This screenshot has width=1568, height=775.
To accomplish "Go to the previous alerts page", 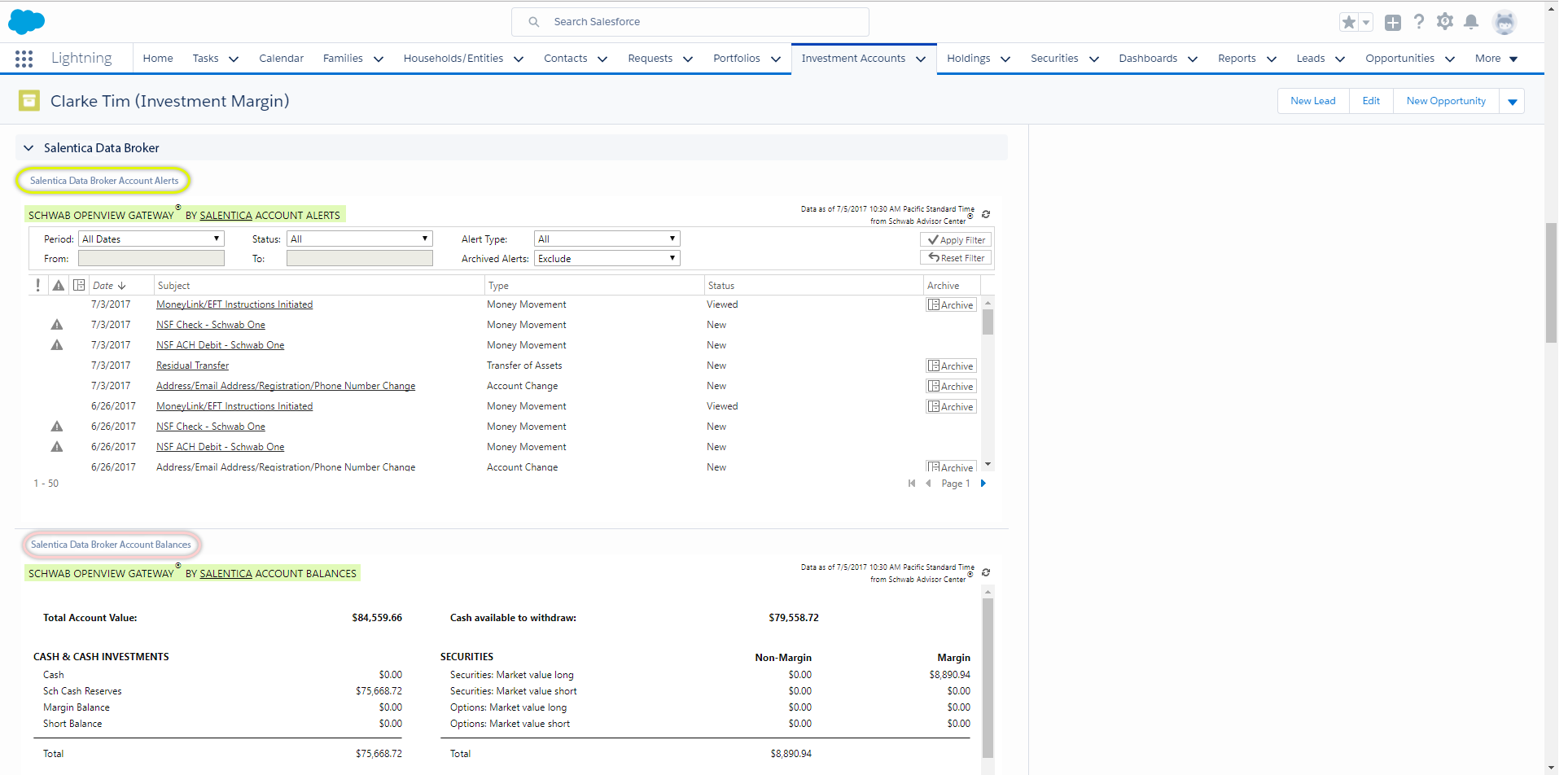I will [928, 484].
